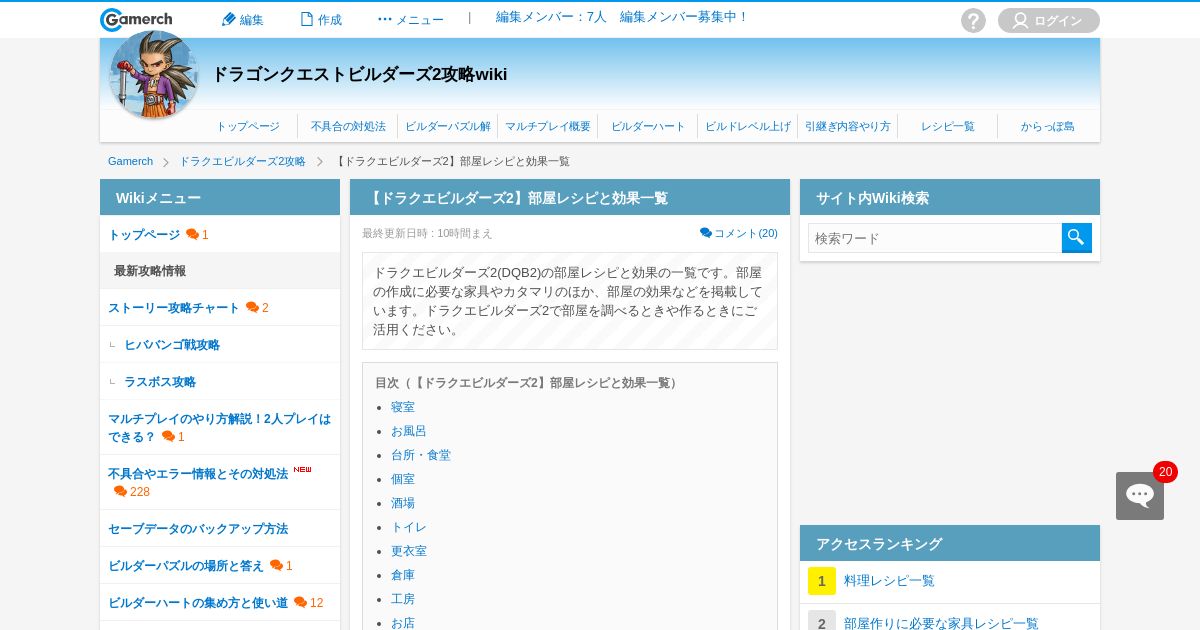Click 編集メンバー募集中 text in header
Viewport: 1200px width, 630px height.
coord(684,17)
